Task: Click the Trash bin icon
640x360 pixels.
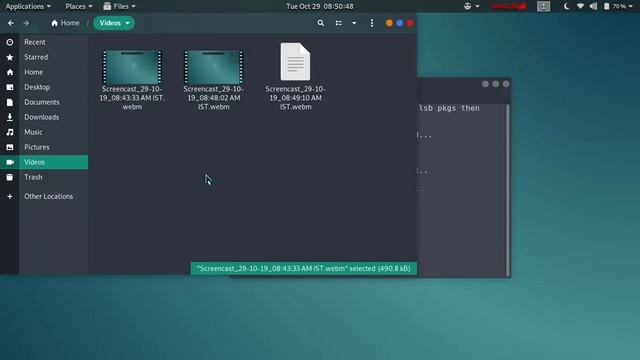Action: 10,177
